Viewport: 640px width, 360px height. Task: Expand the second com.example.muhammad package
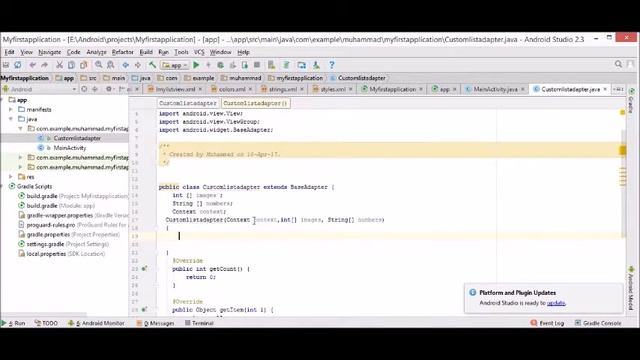click(20, 157)
